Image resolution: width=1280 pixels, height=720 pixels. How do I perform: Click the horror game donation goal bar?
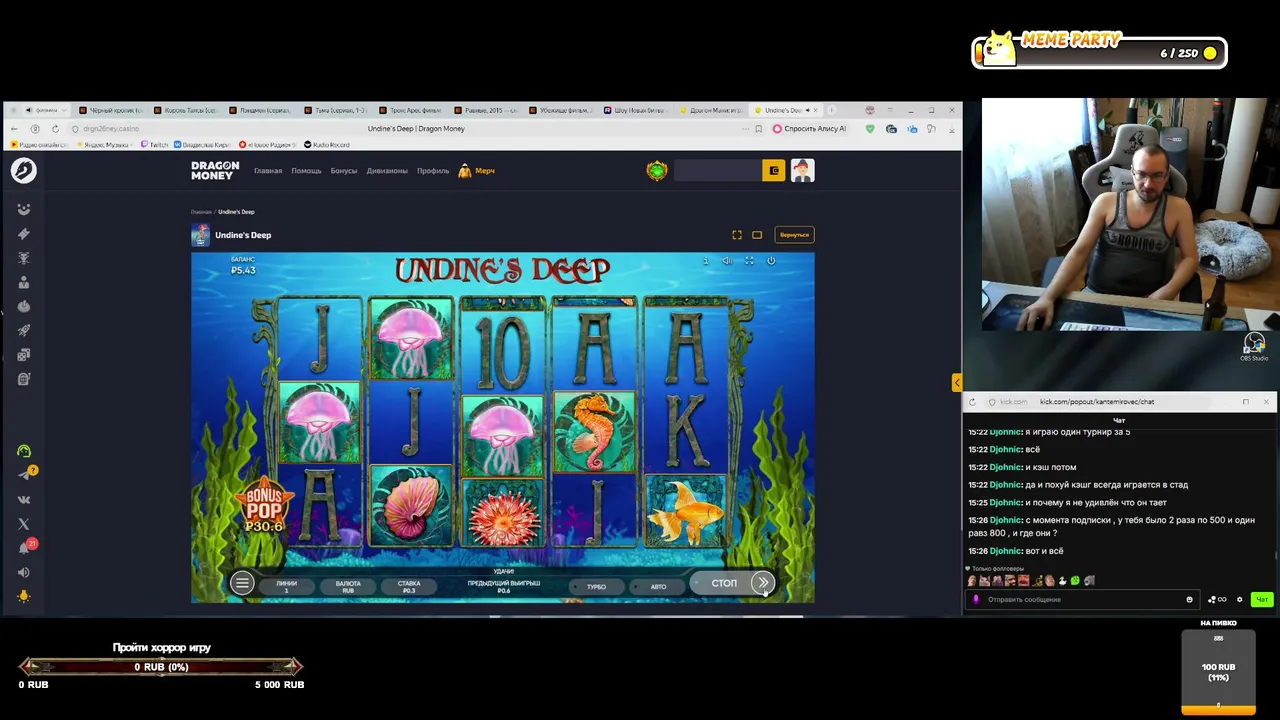coord(161,667)
